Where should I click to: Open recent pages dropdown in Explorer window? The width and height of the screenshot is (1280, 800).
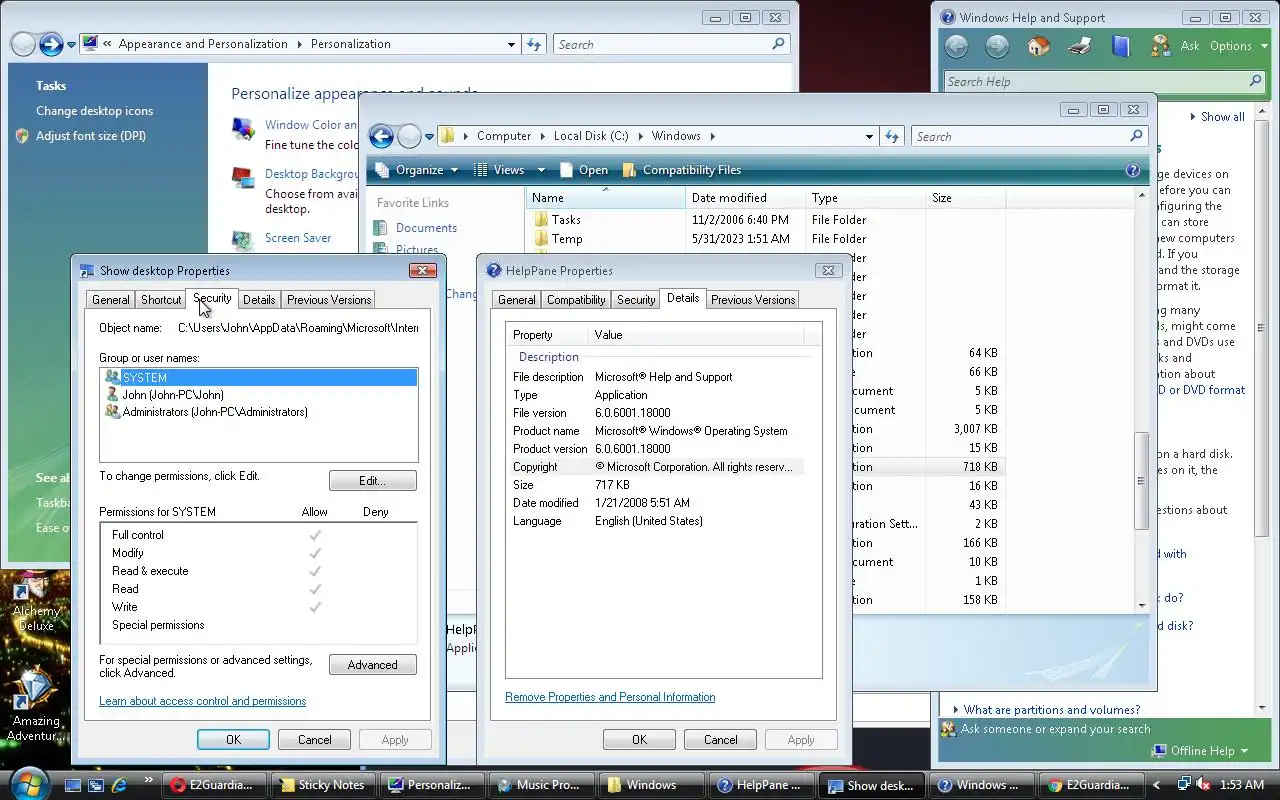[429, 137]
